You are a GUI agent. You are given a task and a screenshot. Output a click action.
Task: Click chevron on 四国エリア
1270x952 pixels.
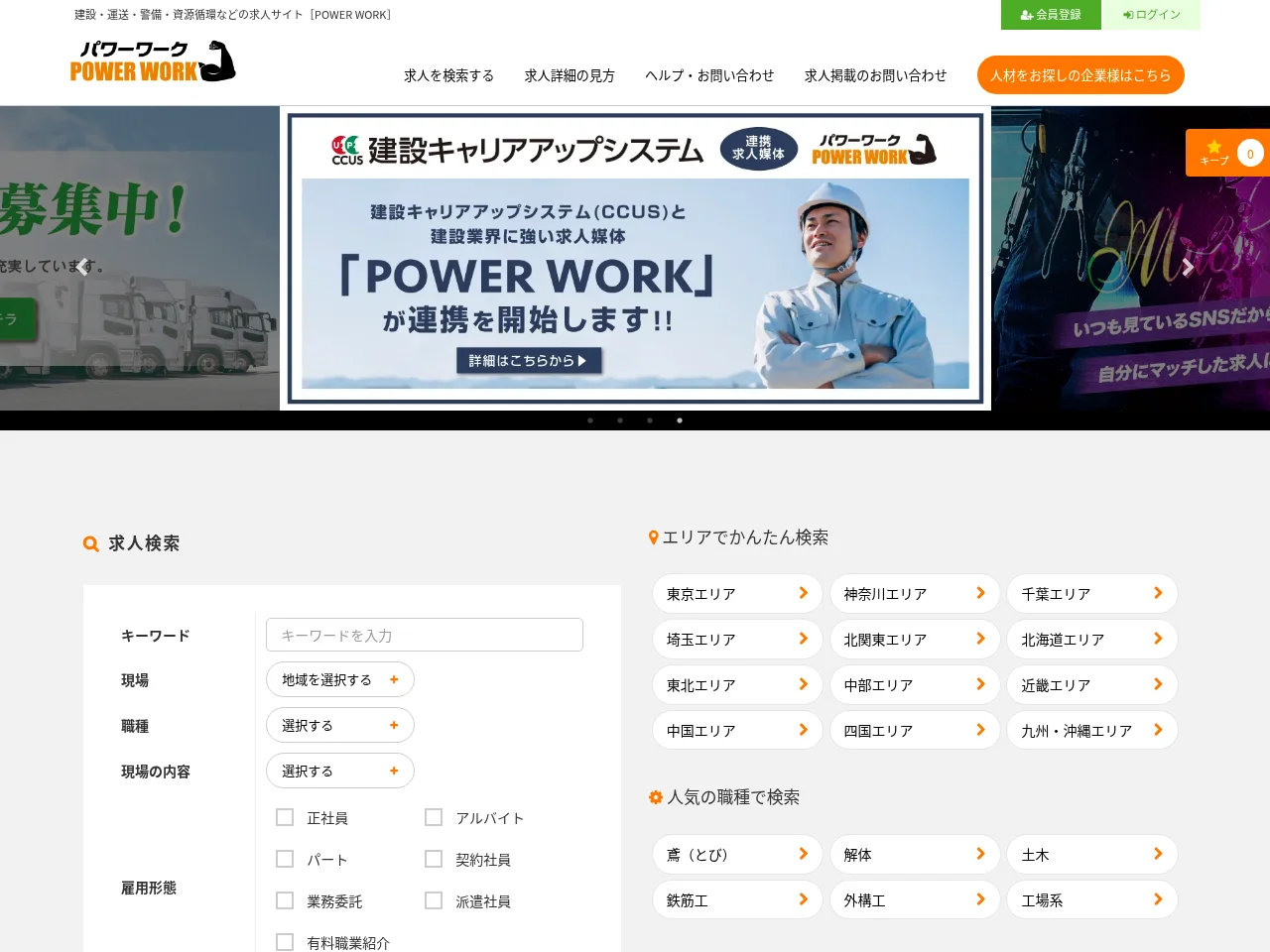[x=981, y=730]
